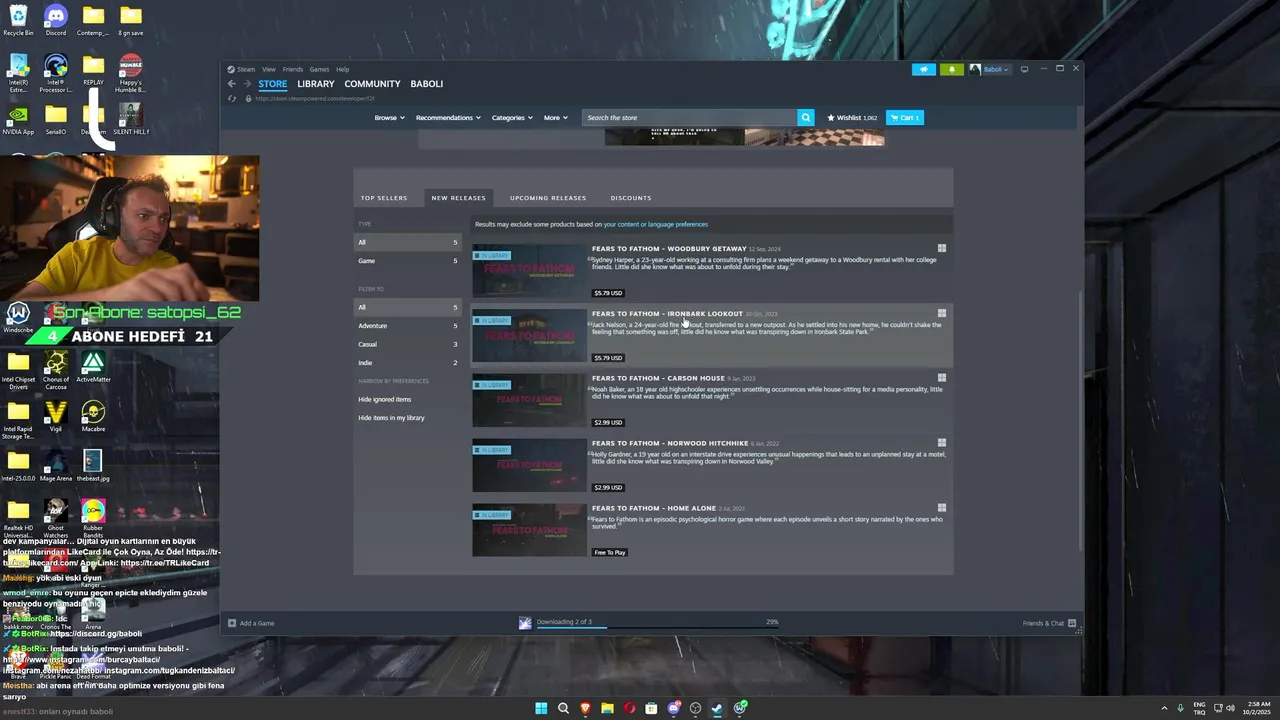This screenshot has width=1280, height=720.
Task: Open the Steam menu in menu bar
Action: point(246,69)
